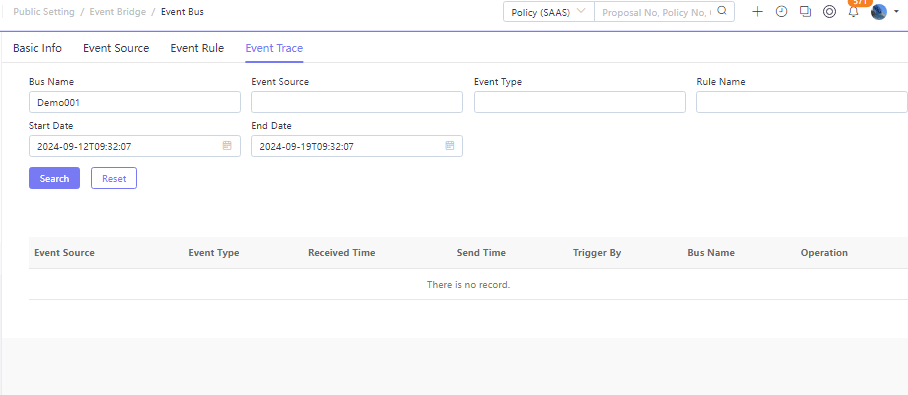This screenshot has height=395, width=908.
Task: Switch to the Basic Info tab
Action: (x=37, y=48)
